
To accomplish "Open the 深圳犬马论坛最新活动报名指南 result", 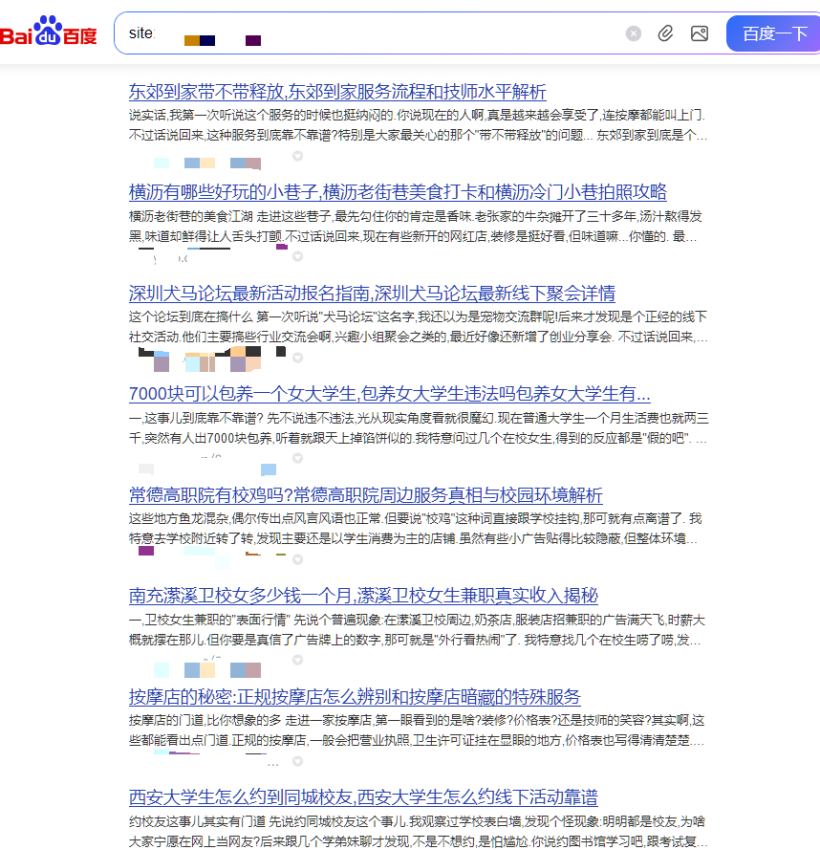I will click(x=372, y=293).
